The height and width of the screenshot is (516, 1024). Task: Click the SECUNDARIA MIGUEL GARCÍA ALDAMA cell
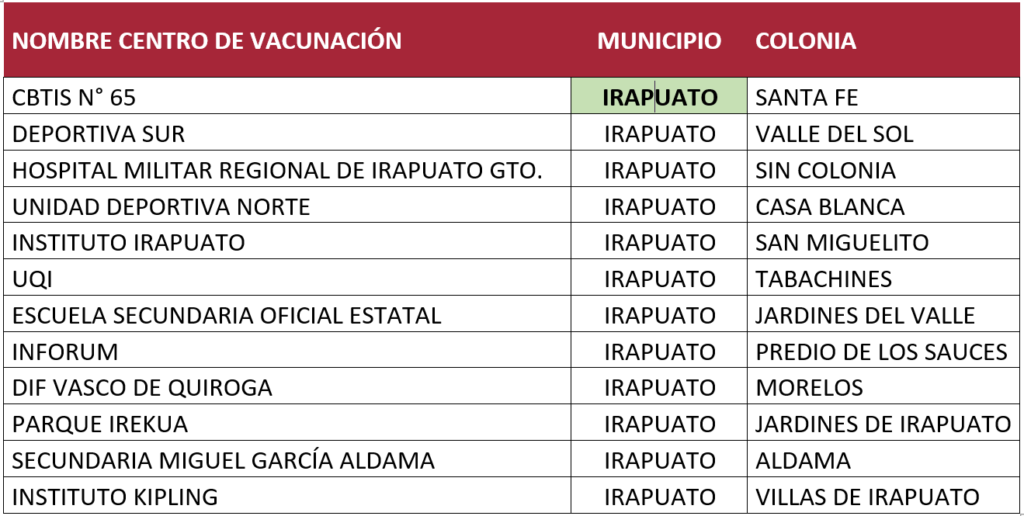223,461
